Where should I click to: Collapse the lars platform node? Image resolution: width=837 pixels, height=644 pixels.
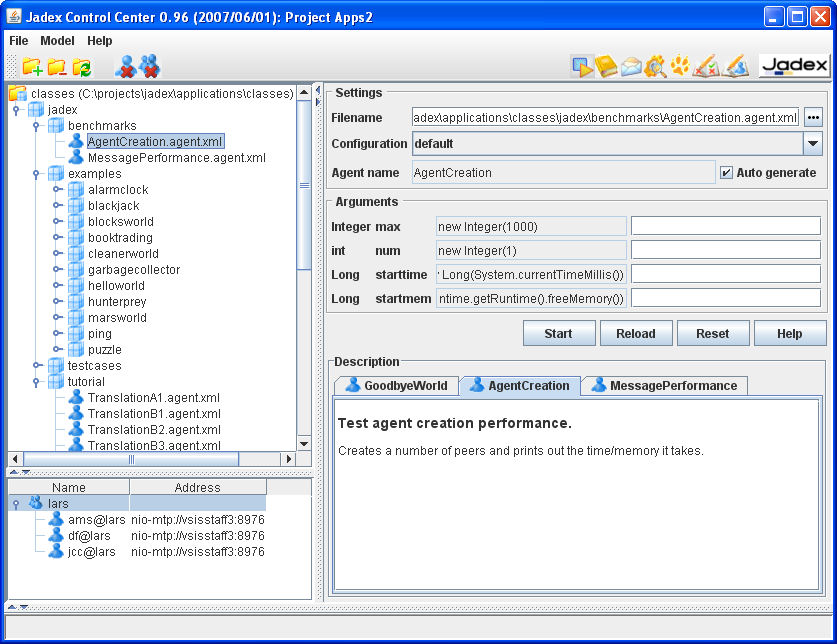[16, 504]
